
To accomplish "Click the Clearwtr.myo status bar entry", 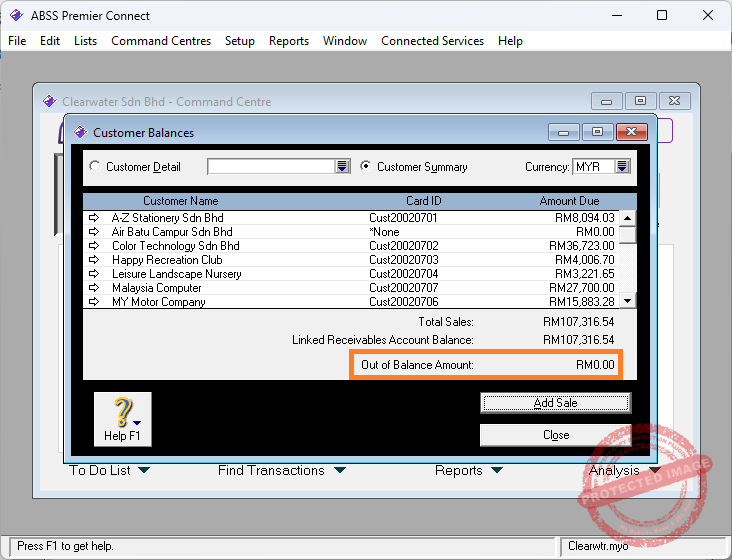I will (598, 546).
